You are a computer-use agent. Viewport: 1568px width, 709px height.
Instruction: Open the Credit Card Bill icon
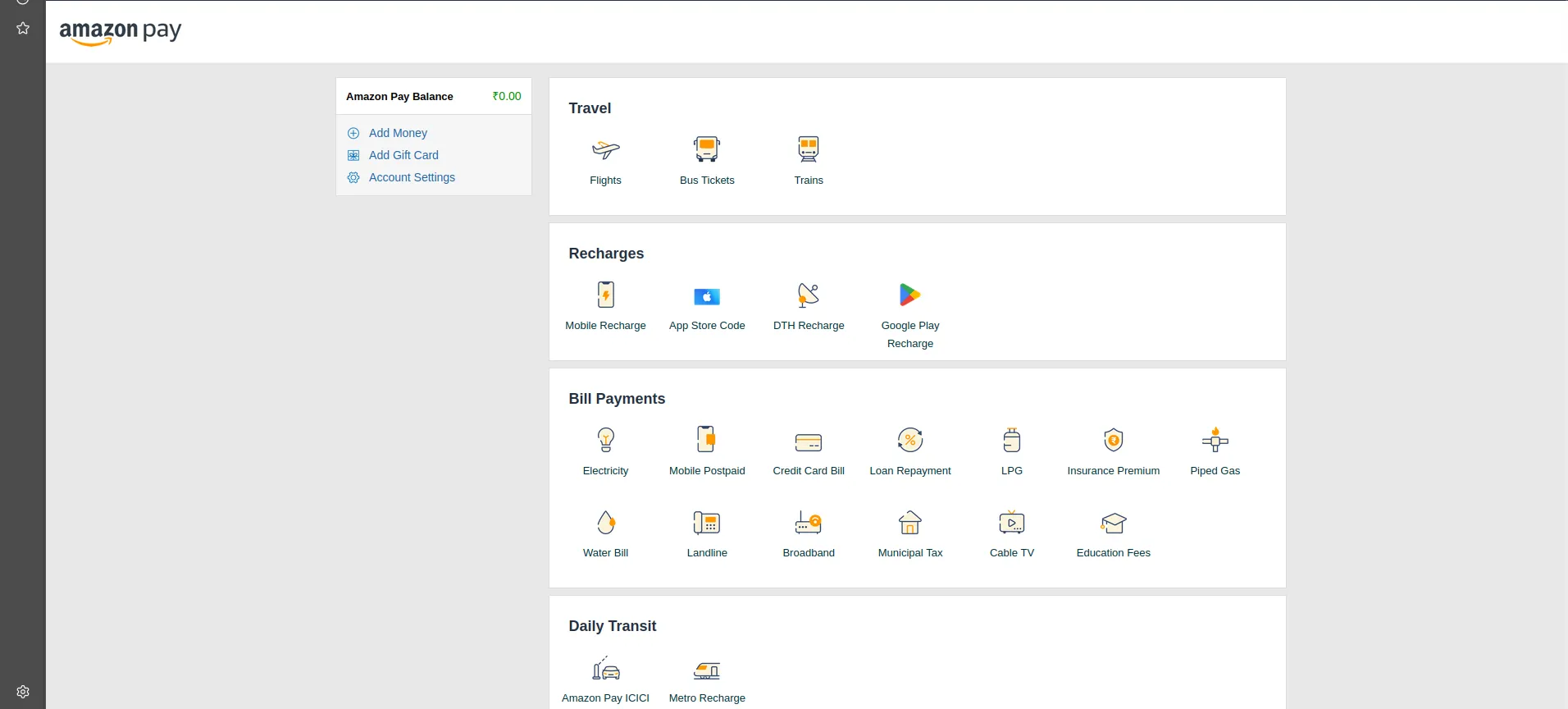pos(809,442)
